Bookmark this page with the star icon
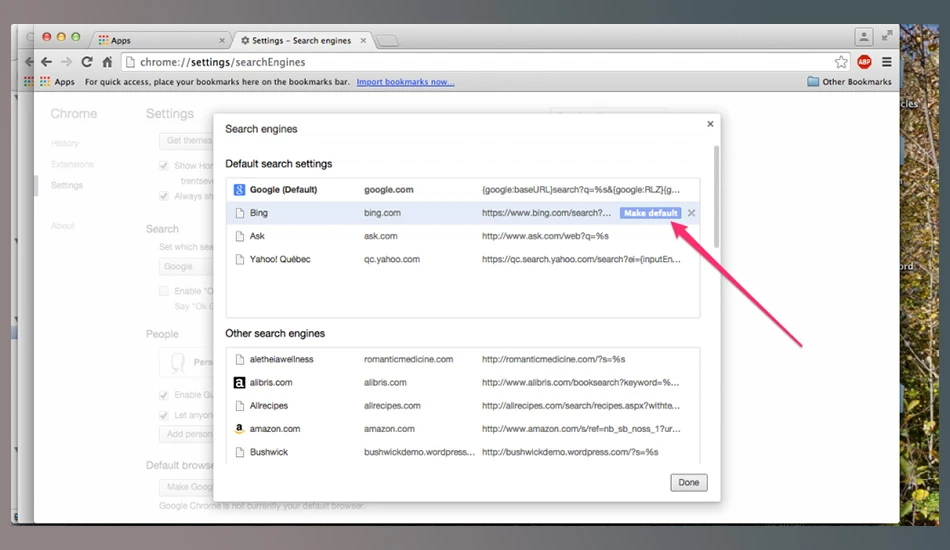This screenshot has width=950, height=550. pos(841,62)
